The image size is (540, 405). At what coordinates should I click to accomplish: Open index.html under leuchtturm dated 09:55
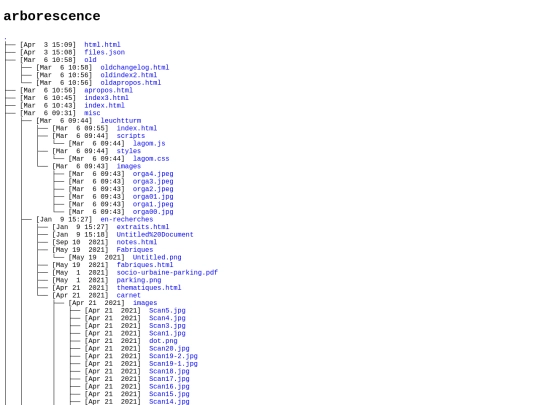[137, 128]
